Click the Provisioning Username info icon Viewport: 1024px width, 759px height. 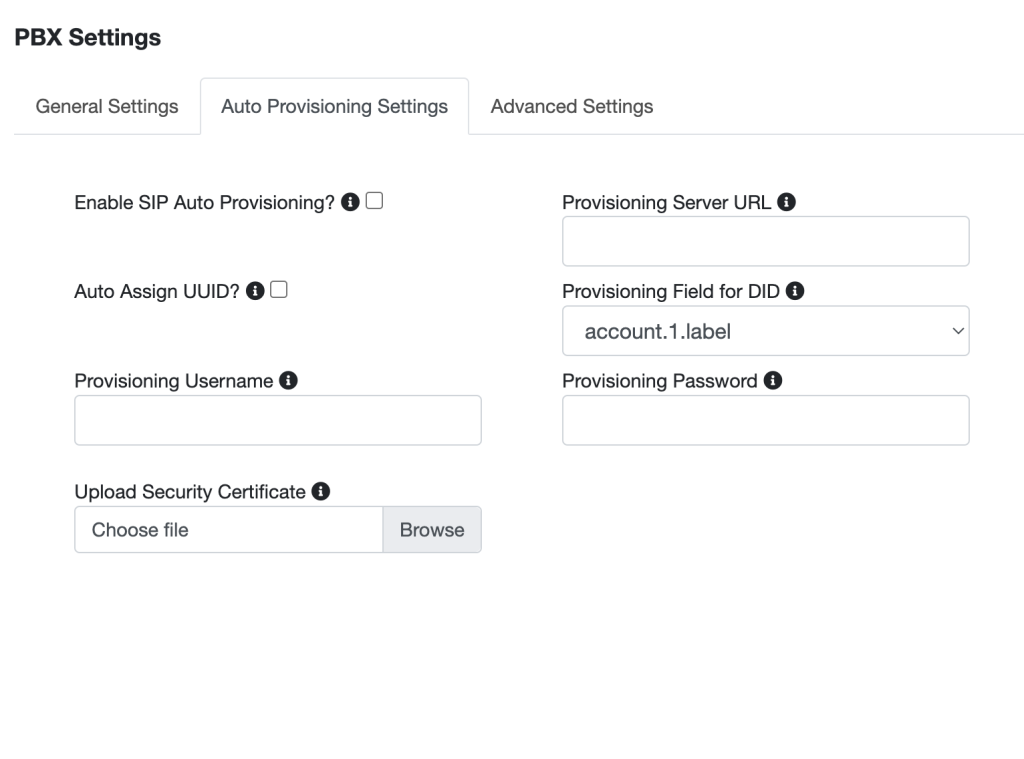(288, 381)
